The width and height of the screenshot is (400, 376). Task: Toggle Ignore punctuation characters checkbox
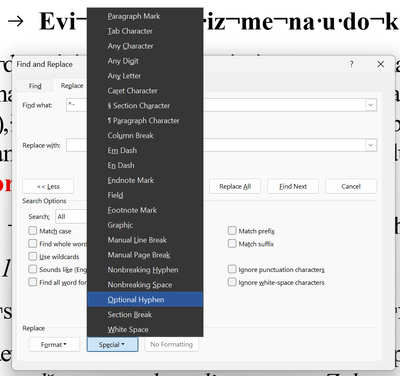tap(232, 269)
